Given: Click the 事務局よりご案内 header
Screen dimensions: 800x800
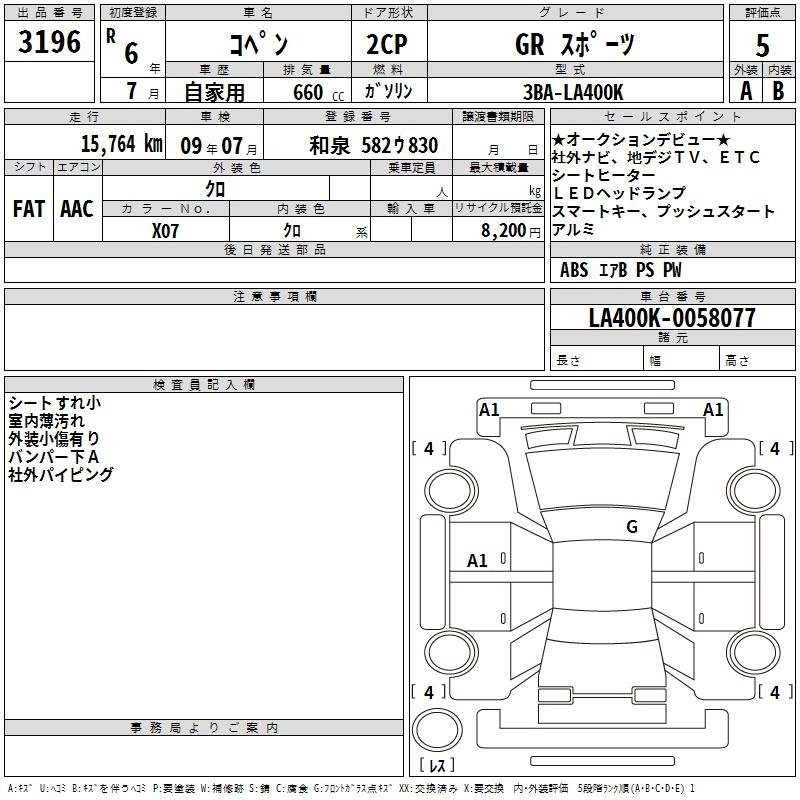Looking at the screenshot, I should click(x=204, y=728).
